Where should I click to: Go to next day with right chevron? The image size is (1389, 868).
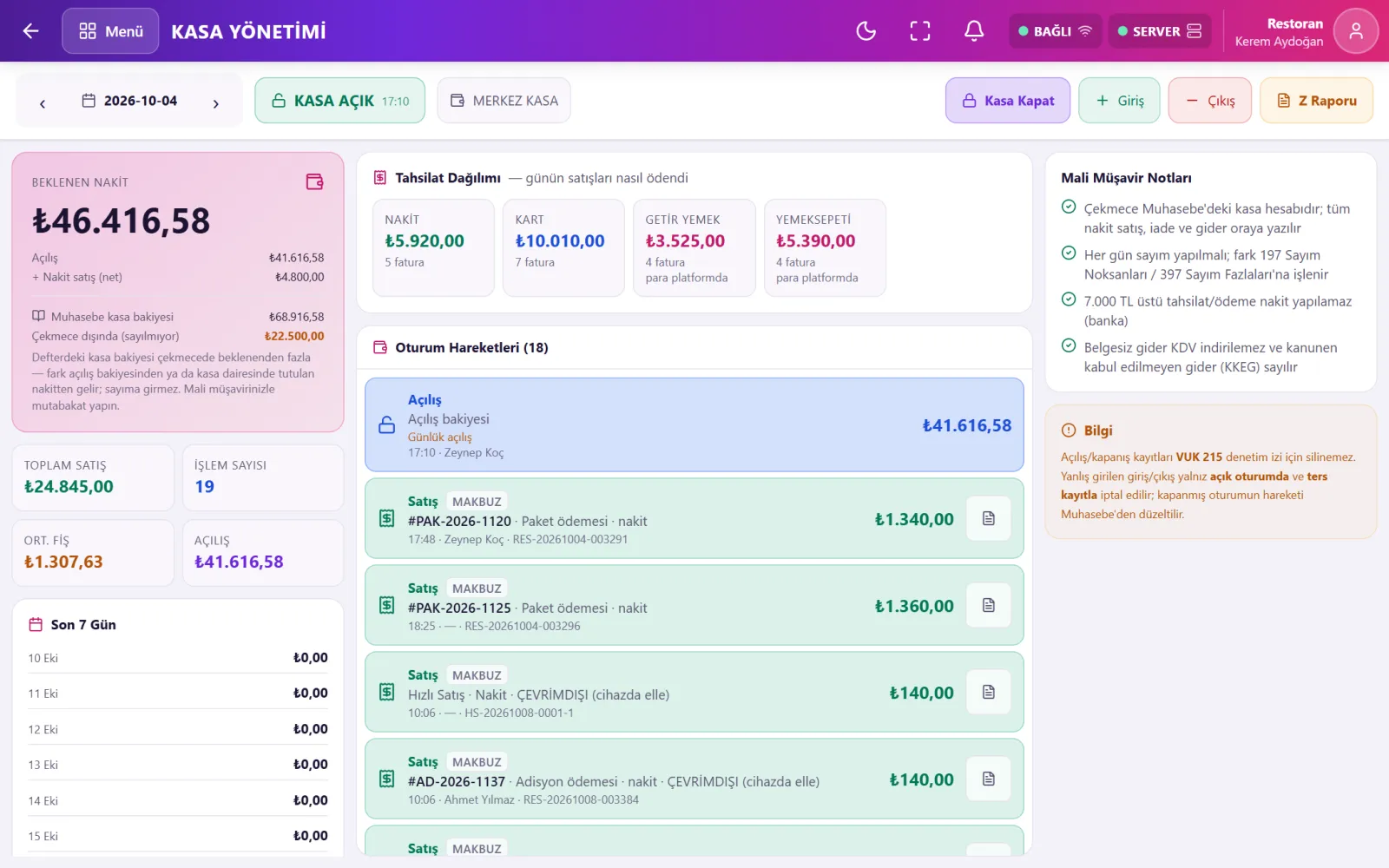point(216,103)
